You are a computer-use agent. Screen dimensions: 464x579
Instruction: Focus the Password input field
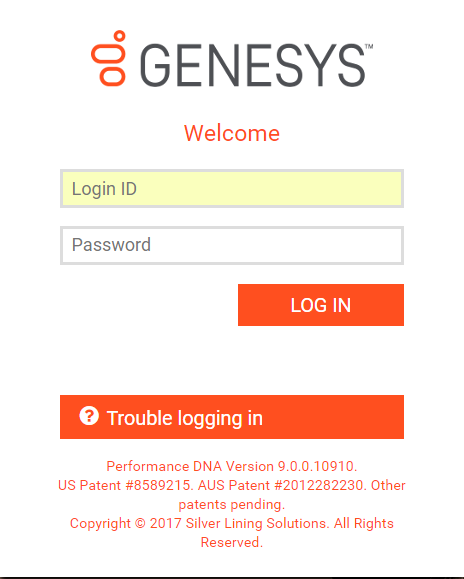tap(232, 245)
